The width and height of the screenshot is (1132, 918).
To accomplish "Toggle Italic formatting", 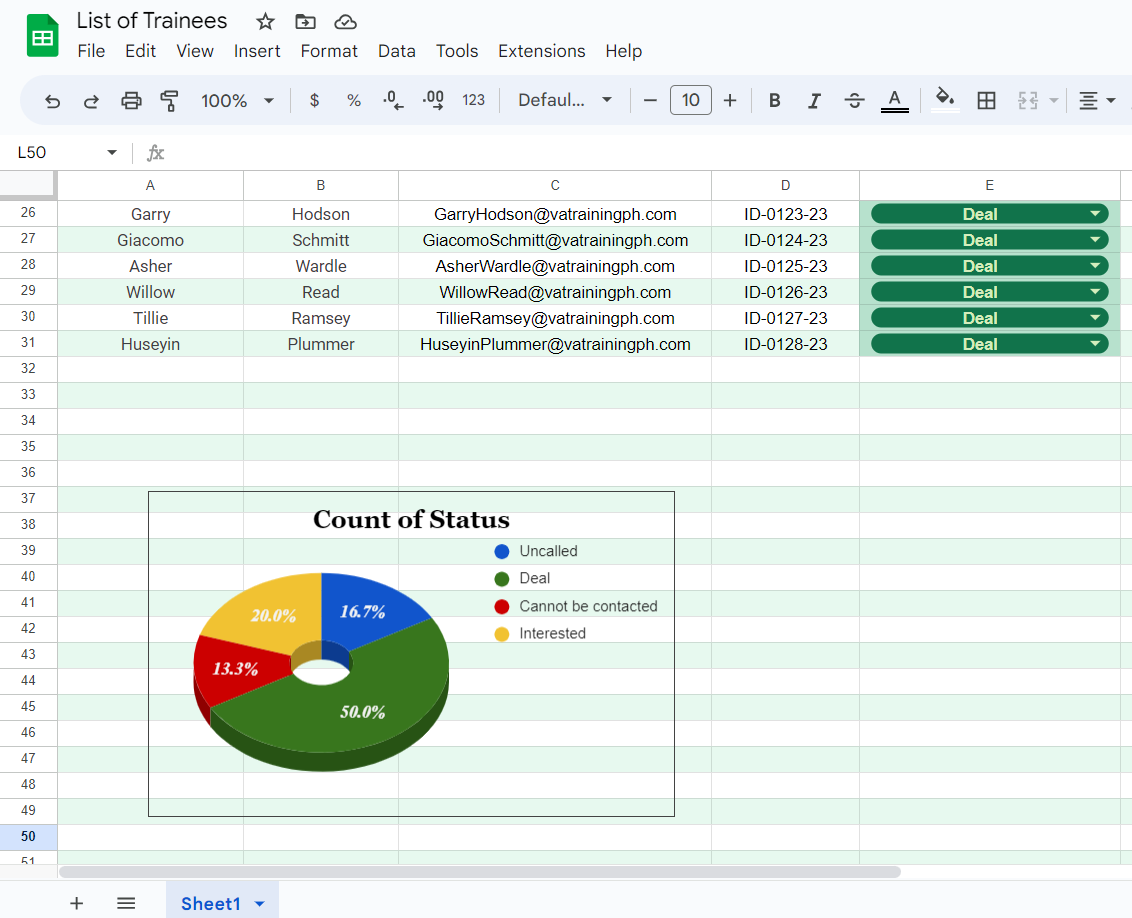I will (814, 100).
